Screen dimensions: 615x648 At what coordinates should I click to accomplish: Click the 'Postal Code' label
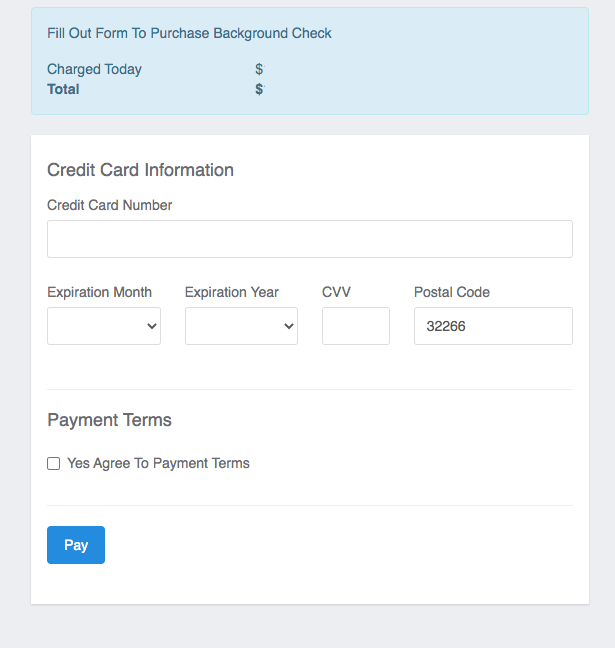[x=452, y=292]
